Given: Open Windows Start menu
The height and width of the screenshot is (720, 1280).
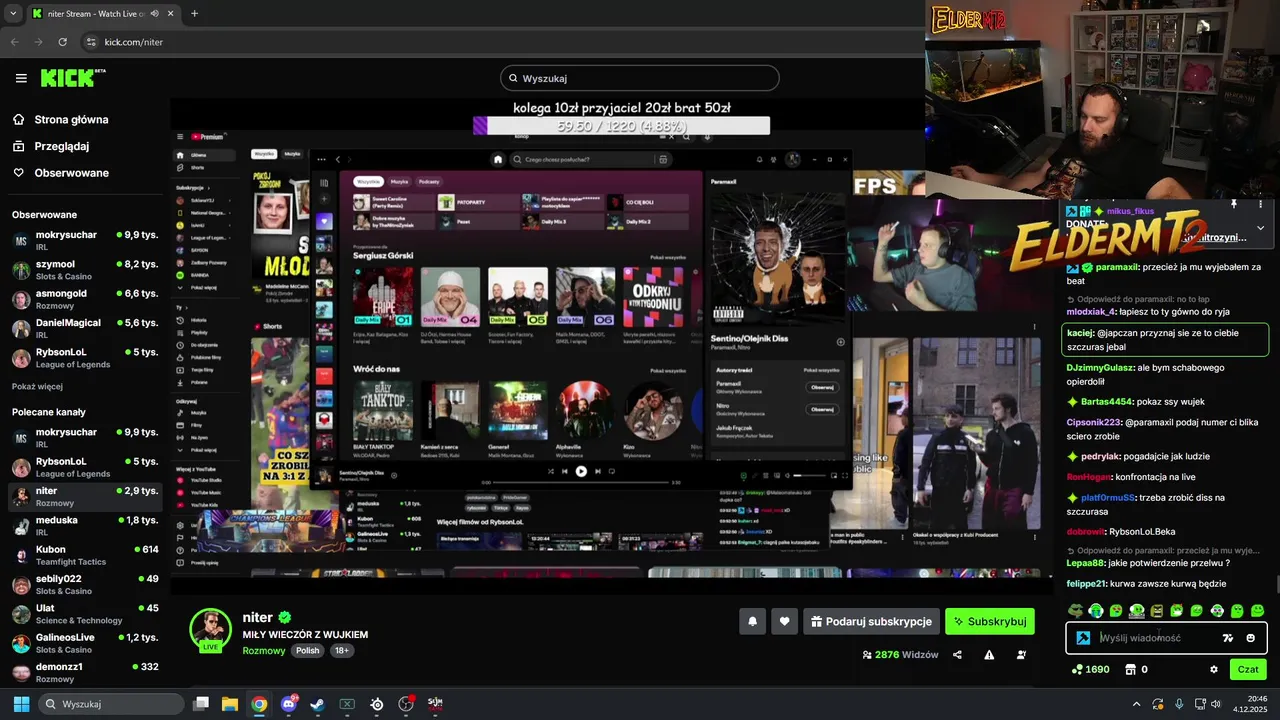Looking at the screenshot, I should pyautogui.click(x=21, y=704).
